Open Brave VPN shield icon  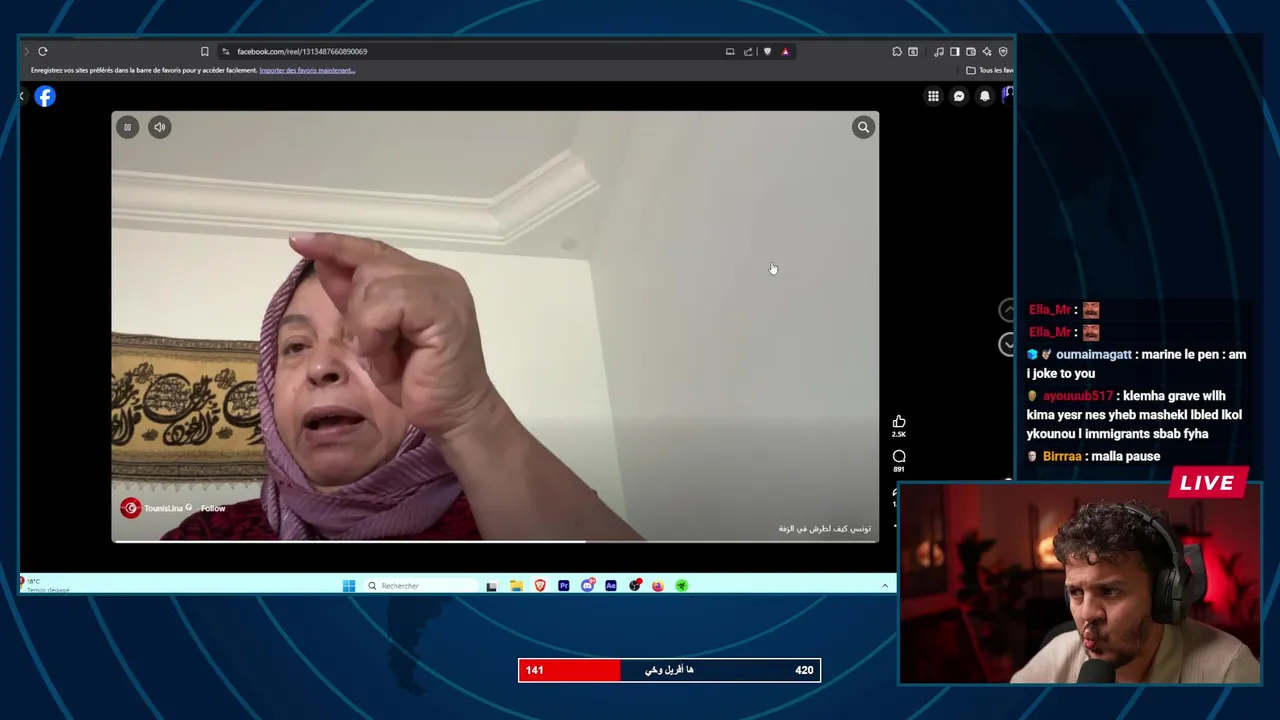pyautogui.click(x=1003, y=51)
